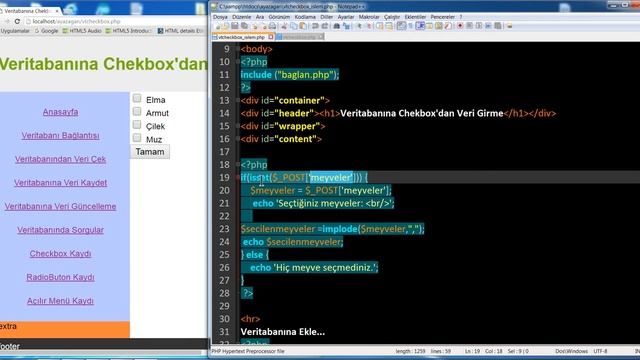Click the Paste icon in Notepad++ toolbar
Viewport: 640px width, 360px height.
(303, 26)
